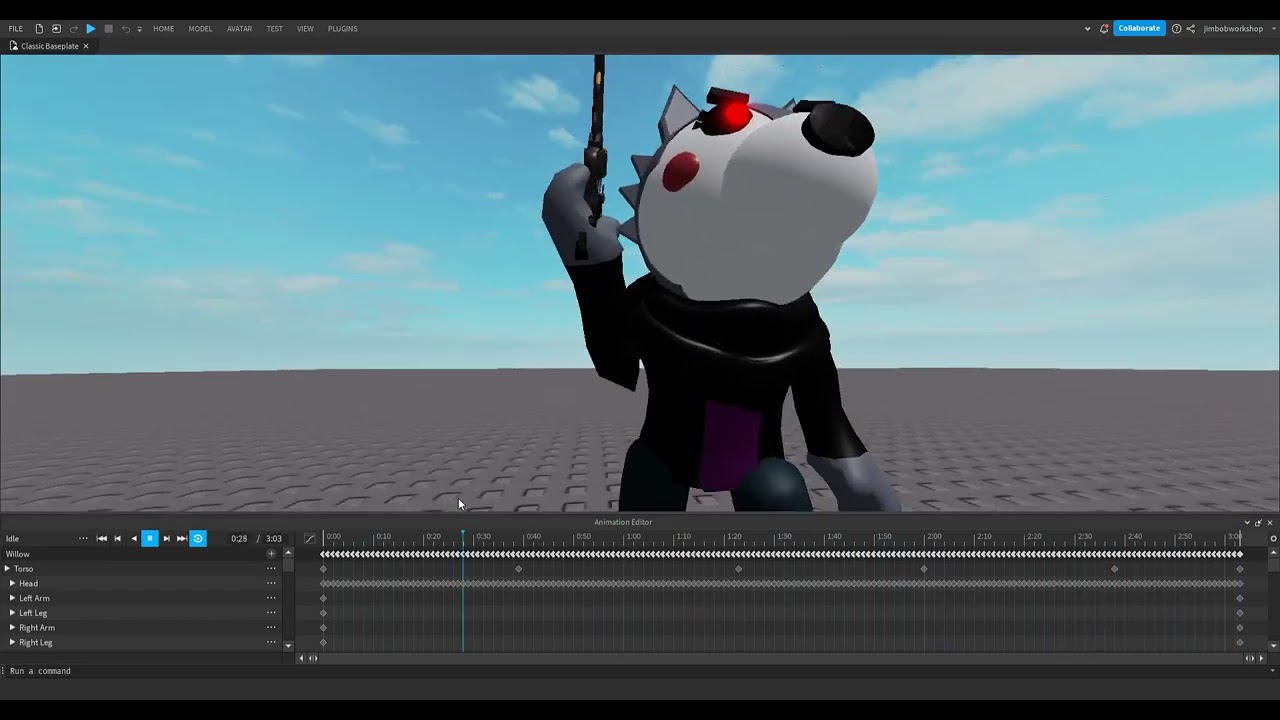
Task: Click the share icon
Action: (x=1190, y=29)
